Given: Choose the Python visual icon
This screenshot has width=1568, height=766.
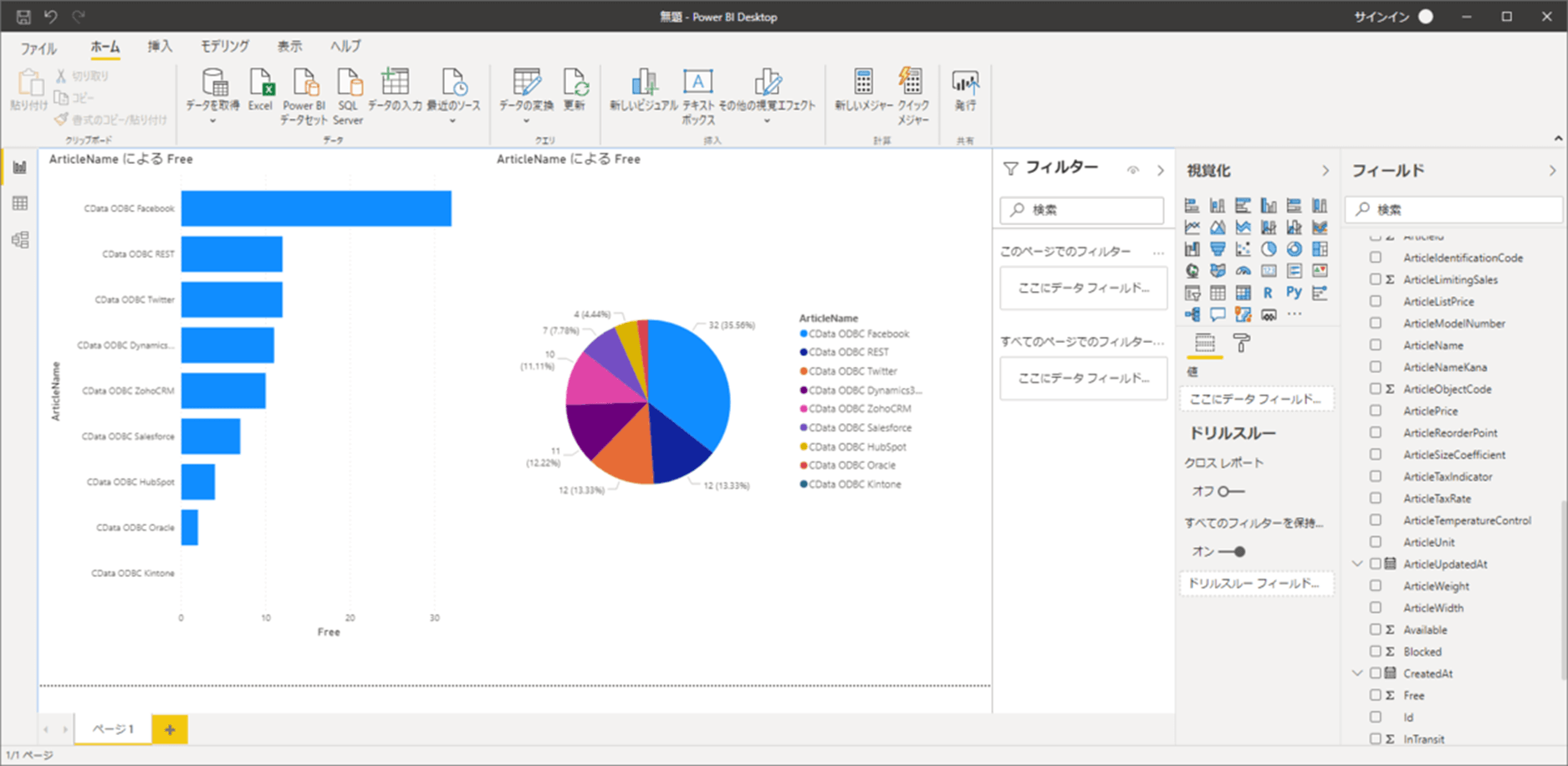Looking at the screenshot, I should click(x=1294, y=293).
